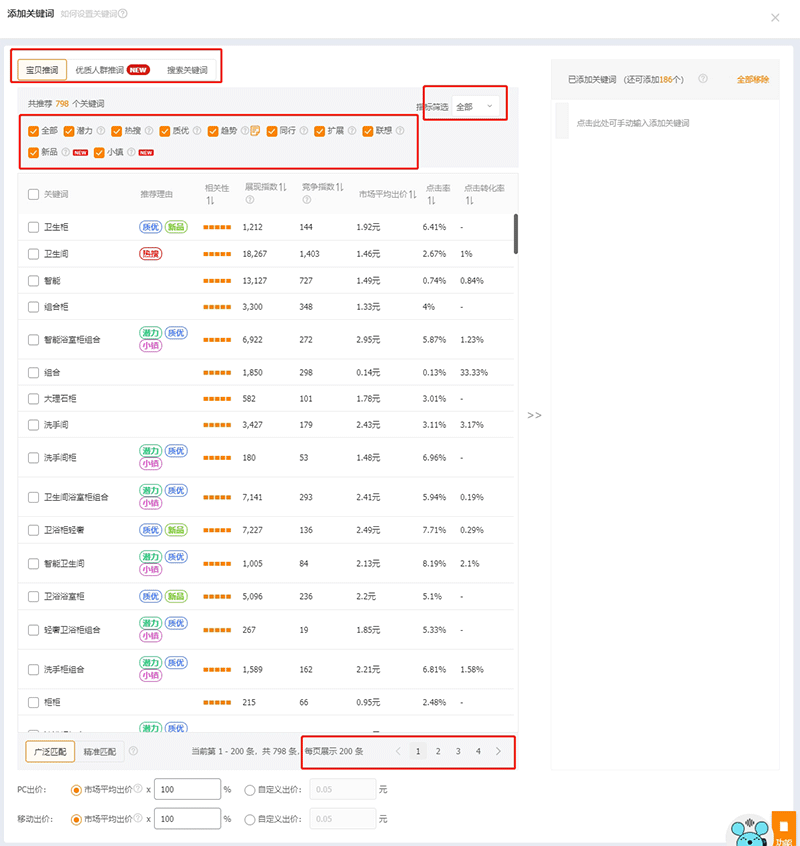
Task: Sort by 相关性 column header arrows
Action: click(210, 201)
